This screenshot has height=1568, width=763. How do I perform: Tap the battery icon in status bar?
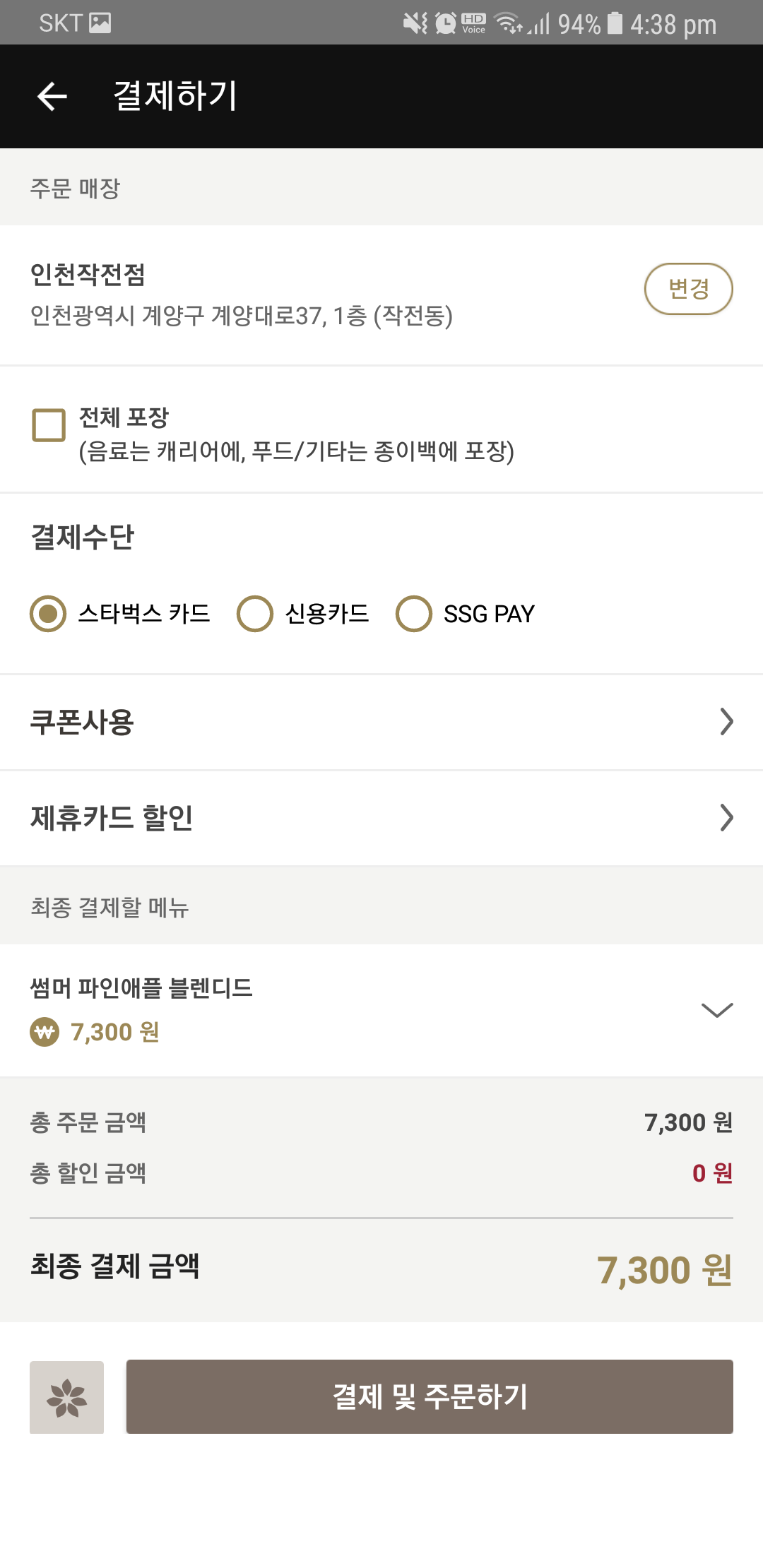pyautogui.click(x=615, y=23)
